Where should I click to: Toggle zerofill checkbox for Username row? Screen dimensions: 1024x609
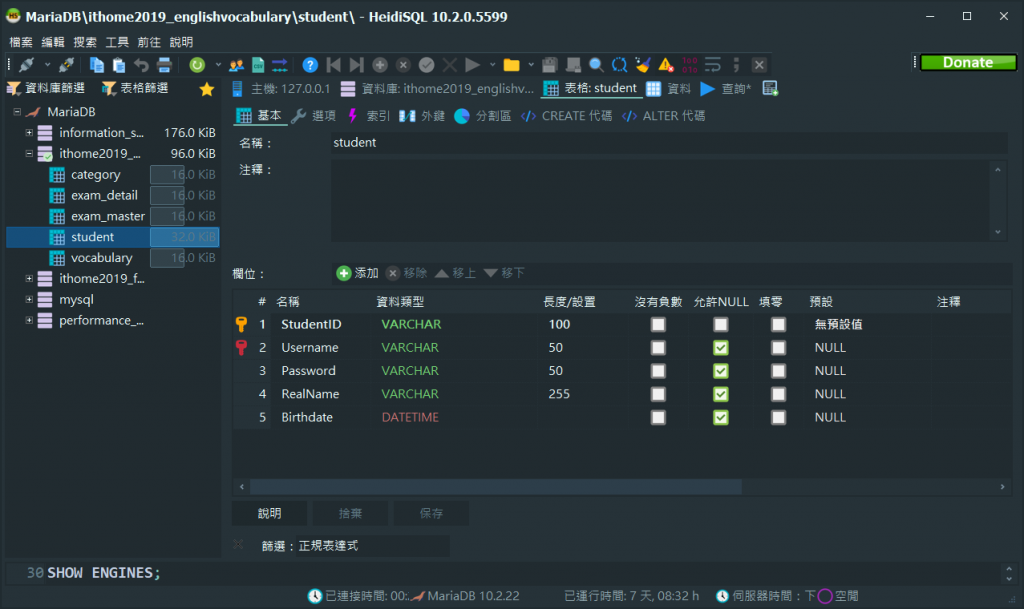pos(778,347)
